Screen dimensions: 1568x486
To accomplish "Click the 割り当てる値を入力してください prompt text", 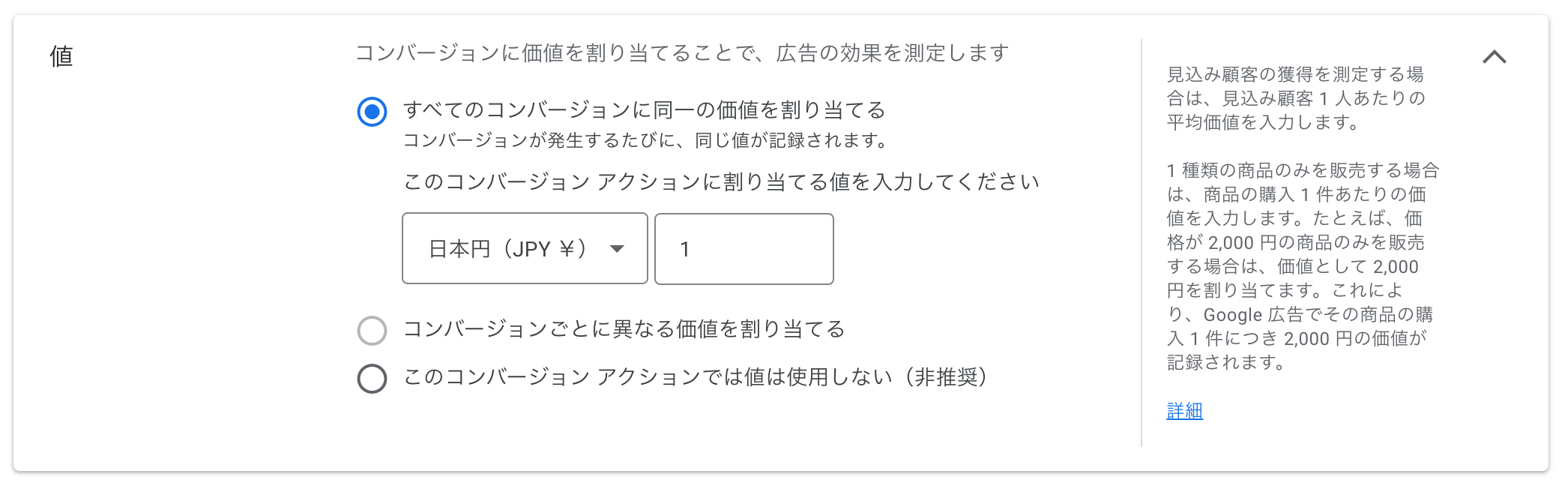I will pos(721,181).
